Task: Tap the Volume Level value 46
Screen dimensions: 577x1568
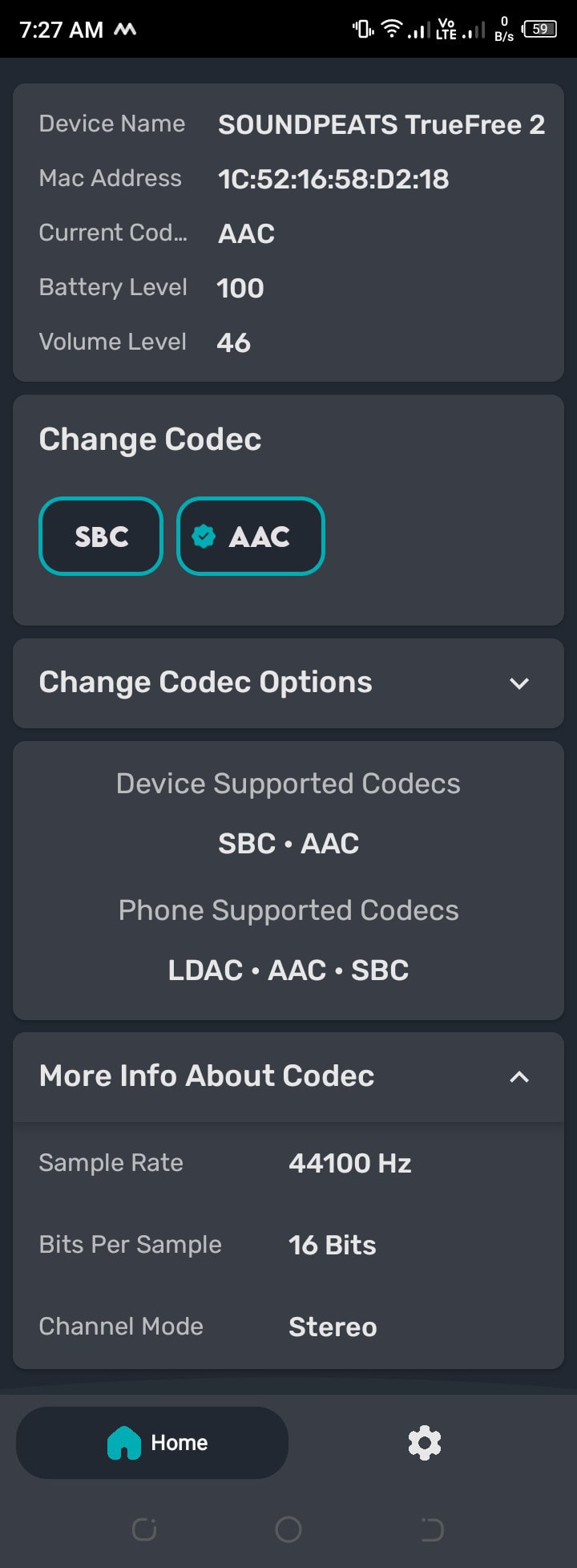Action: pos(233,342)
